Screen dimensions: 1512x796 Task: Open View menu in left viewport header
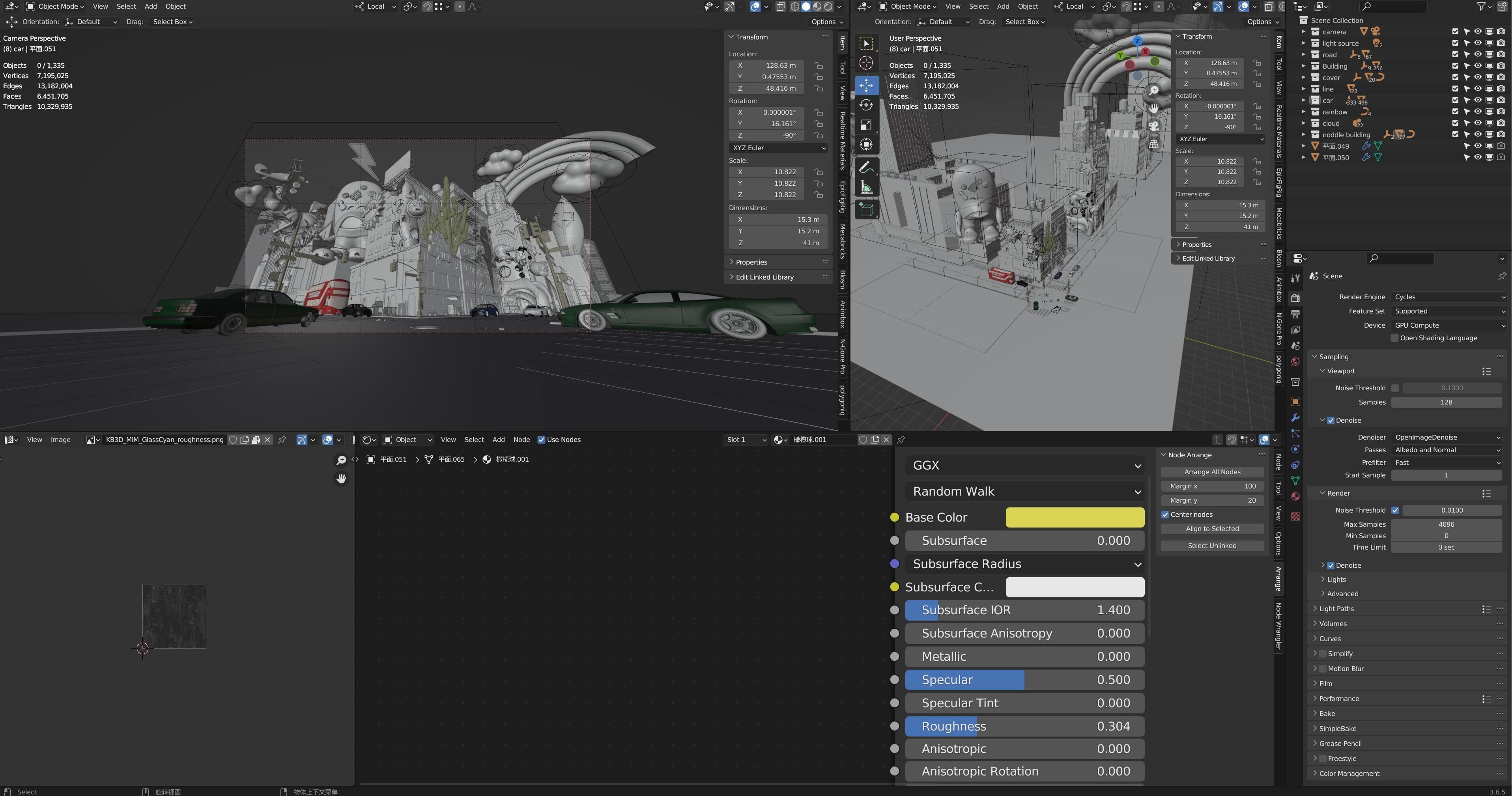pyautogui.click(x=100, y=6)
